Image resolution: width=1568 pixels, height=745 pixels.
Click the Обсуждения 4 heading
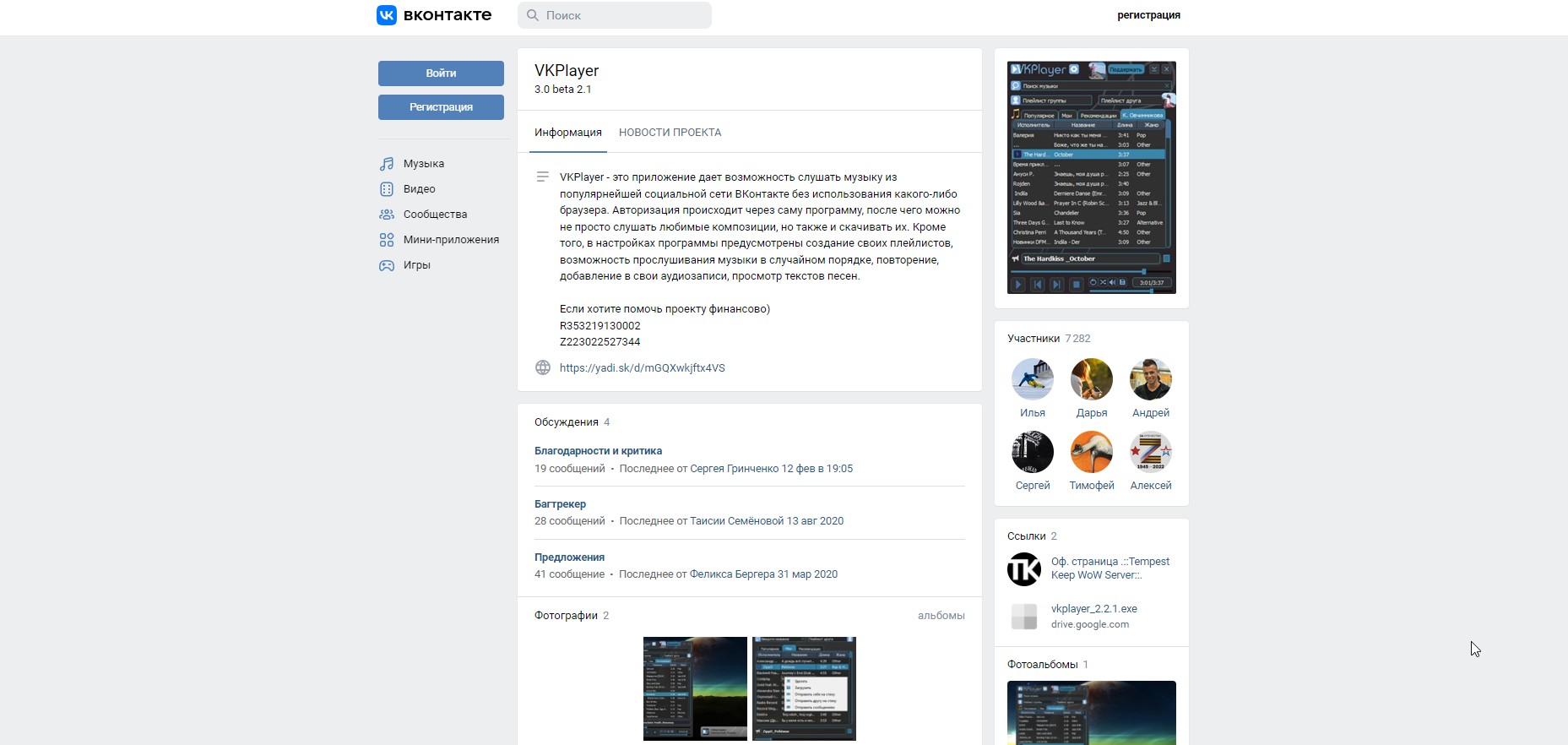572,422
